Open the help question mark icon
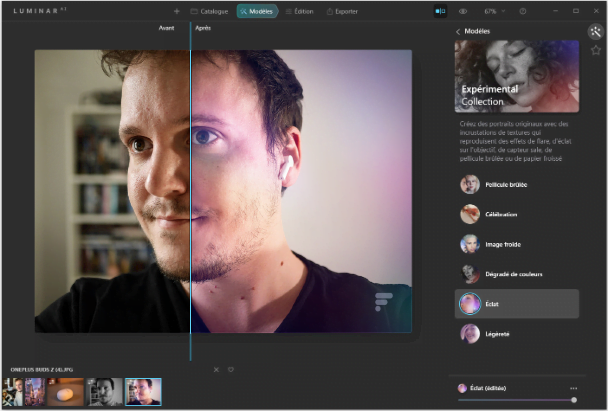Screen dimensions: 608x411 [x=523, y=11]
